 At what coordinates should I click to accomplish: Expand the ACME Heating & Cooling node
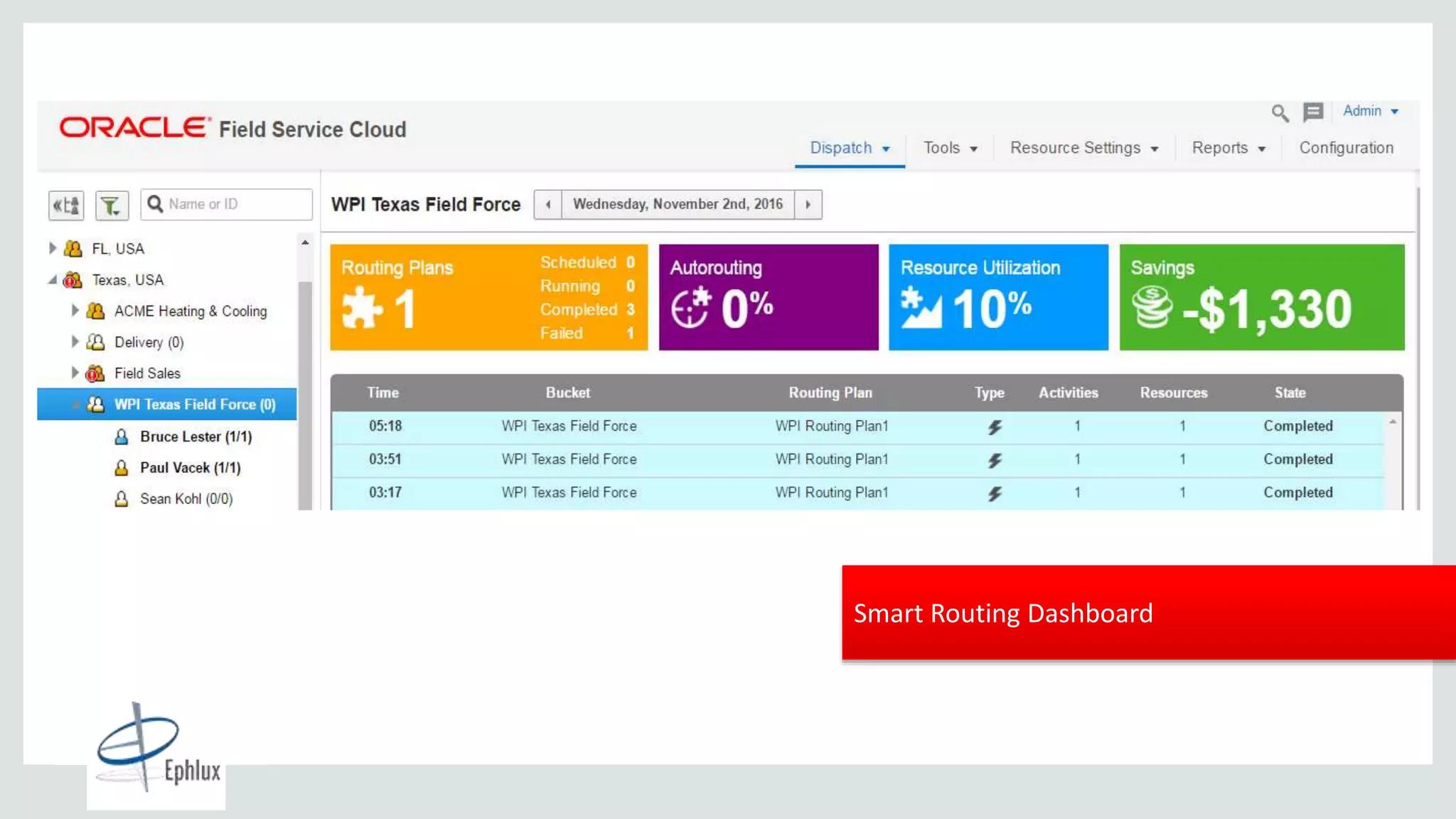[x=75, y=311]
